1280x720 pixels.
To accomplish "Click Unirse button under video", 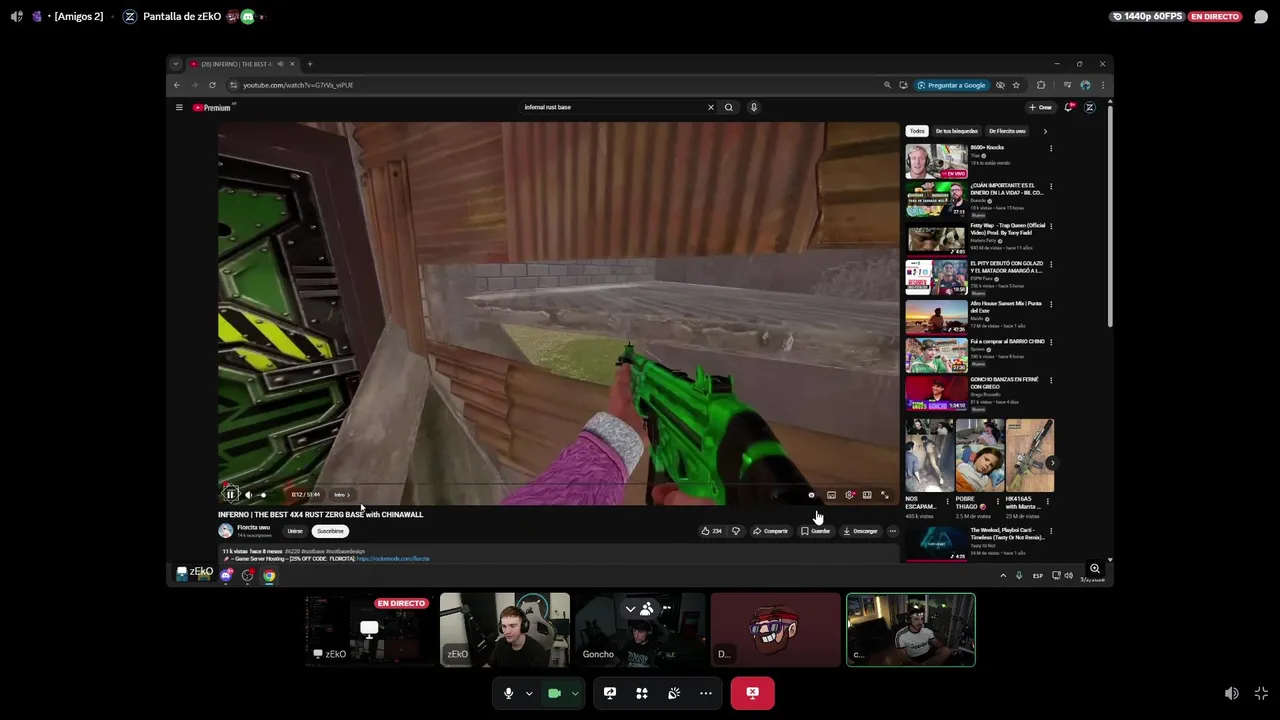I will click(x=295, y=531).
